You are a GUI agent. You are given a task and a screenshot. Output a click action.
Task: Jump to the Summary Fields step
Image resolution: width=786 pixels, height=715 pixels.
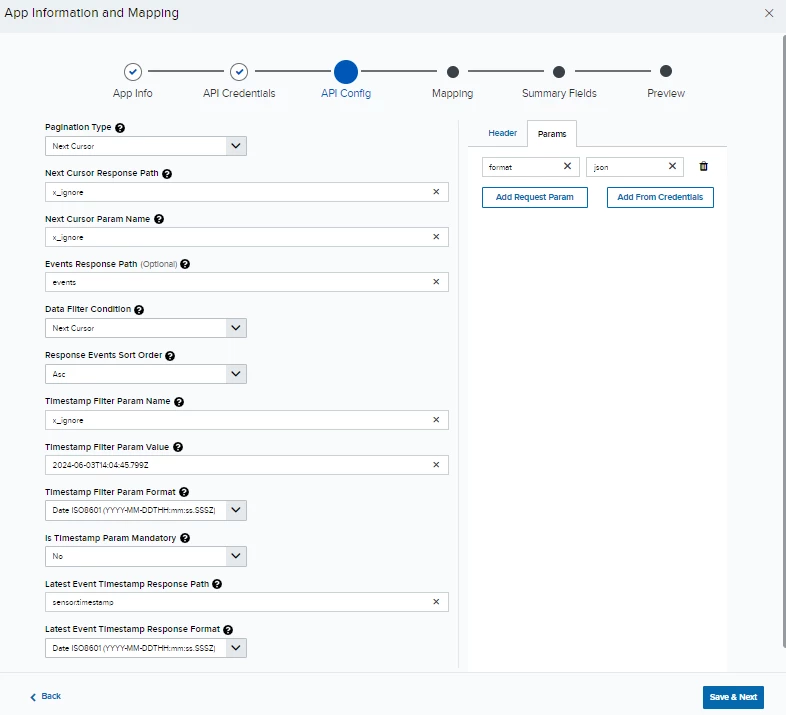[559, 72]
